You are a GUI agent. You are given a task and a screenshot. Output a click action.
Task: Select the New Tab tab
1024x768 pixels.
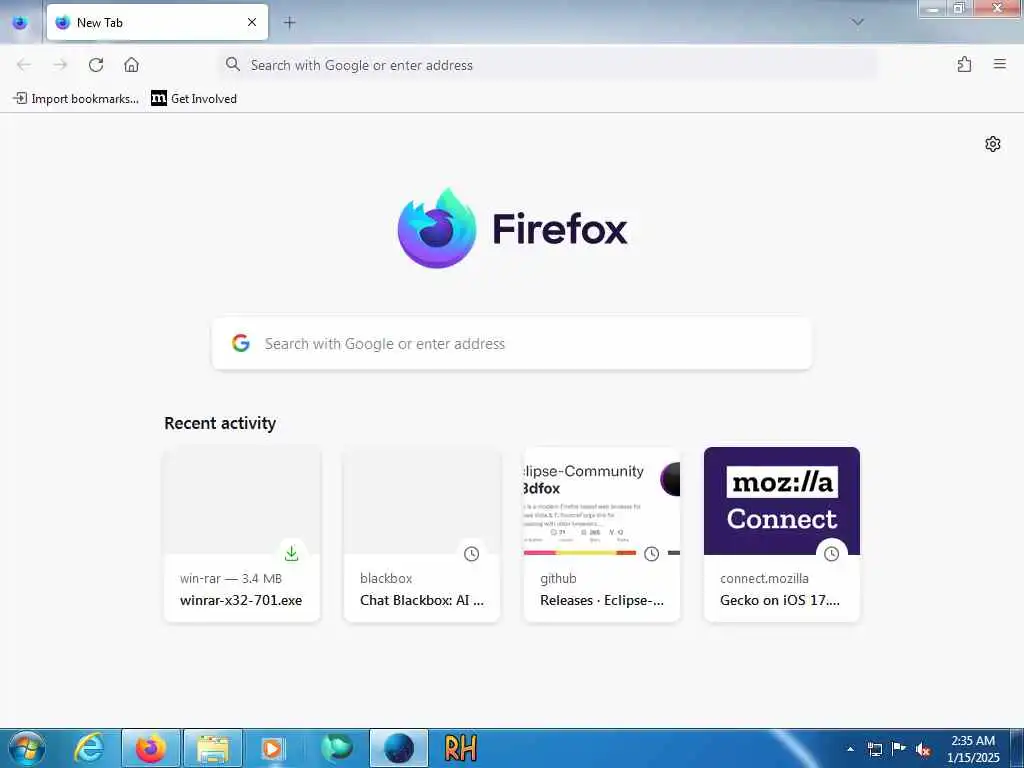point(157,22)
